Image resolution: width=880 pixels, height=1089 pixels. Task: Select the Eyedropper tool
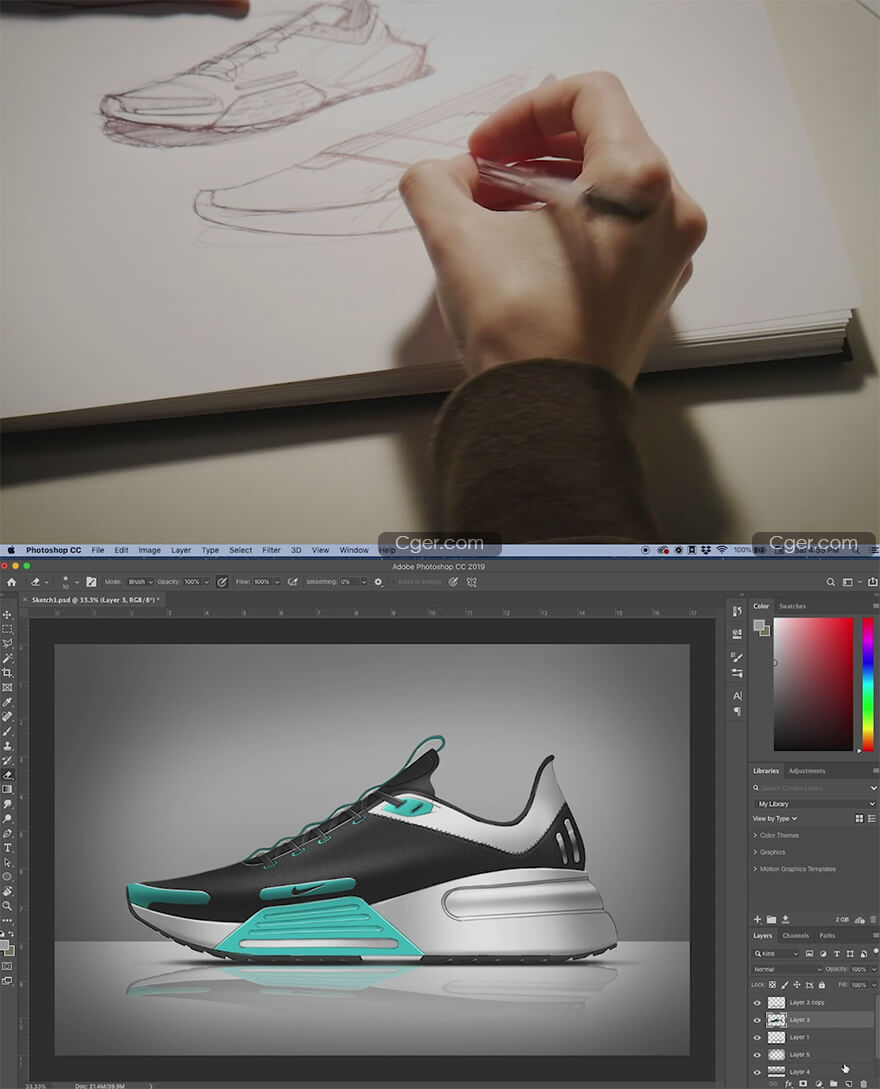pyautogui.click(x=8, y=702)
